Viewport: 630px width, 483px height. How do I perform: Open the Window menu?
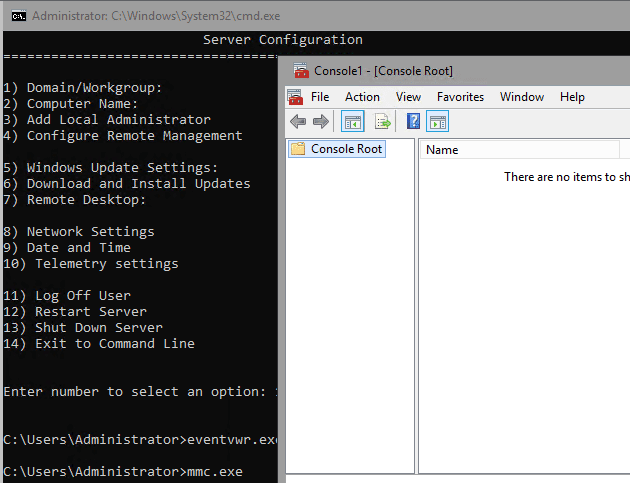click(521, 97)
